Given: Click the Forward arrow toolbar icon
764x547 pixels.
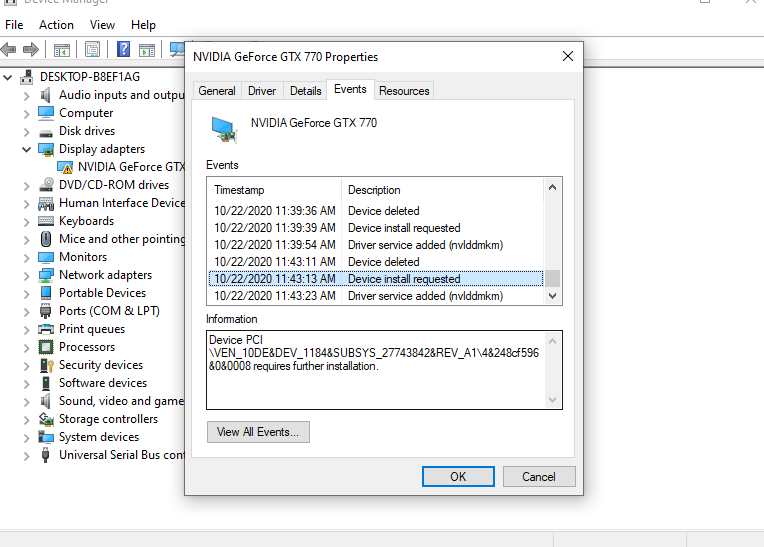Looking at the screenshot, I should (x=31, y=49).
